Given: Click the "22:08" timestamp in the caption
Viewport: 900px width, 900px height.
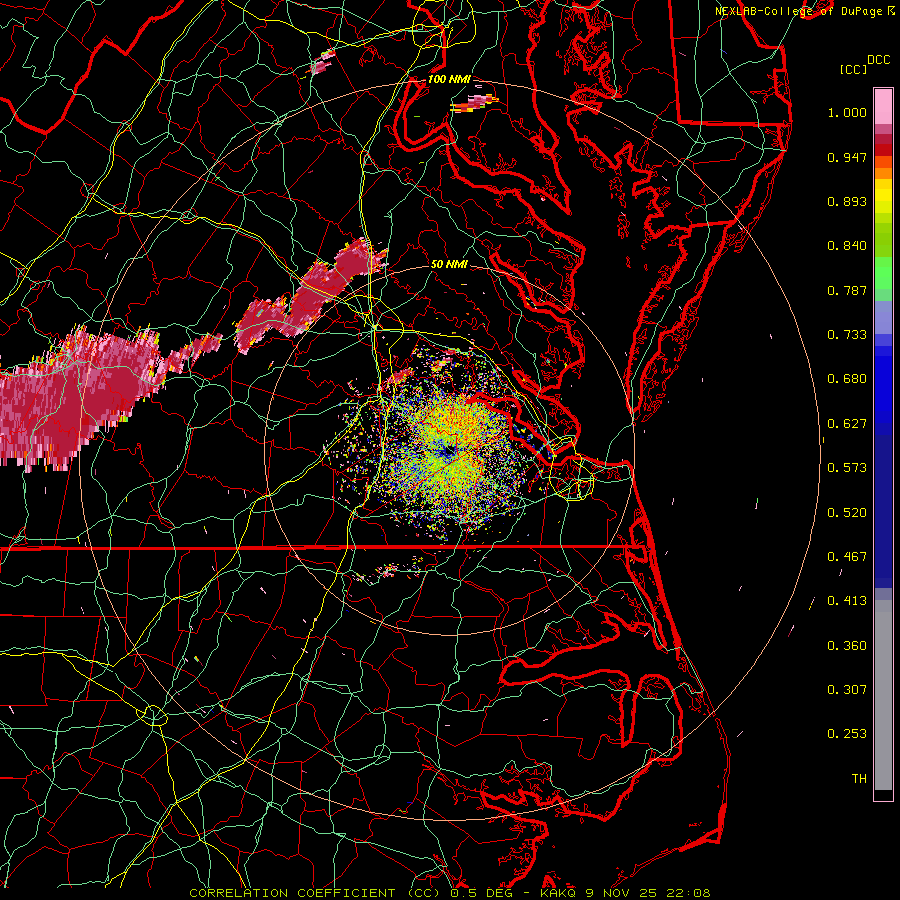Looking at the screenshot, I should pos(688,893).
